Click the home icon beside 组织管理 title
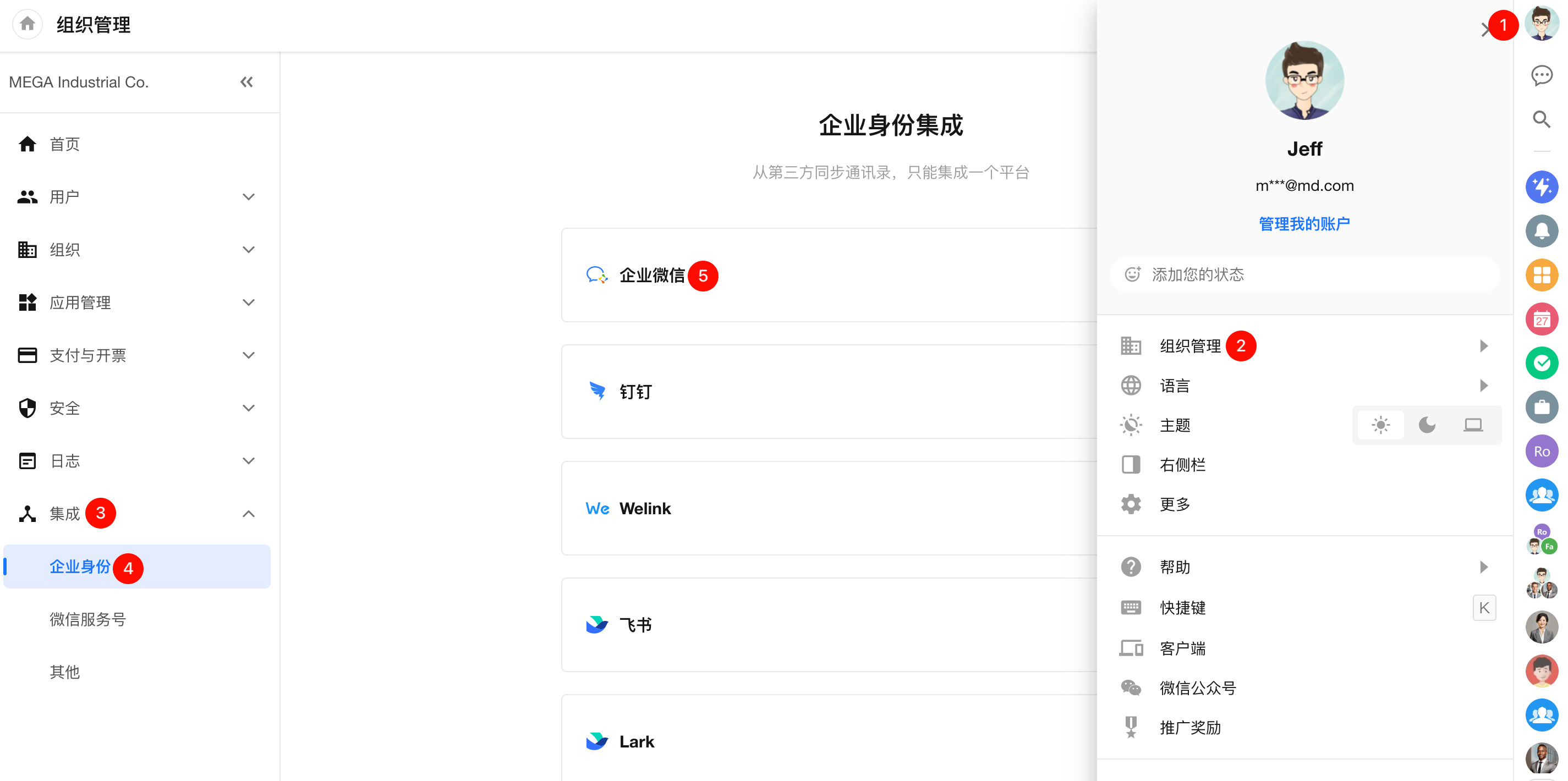The width and height of the screenshot is (1568, 781). point(28,24)
